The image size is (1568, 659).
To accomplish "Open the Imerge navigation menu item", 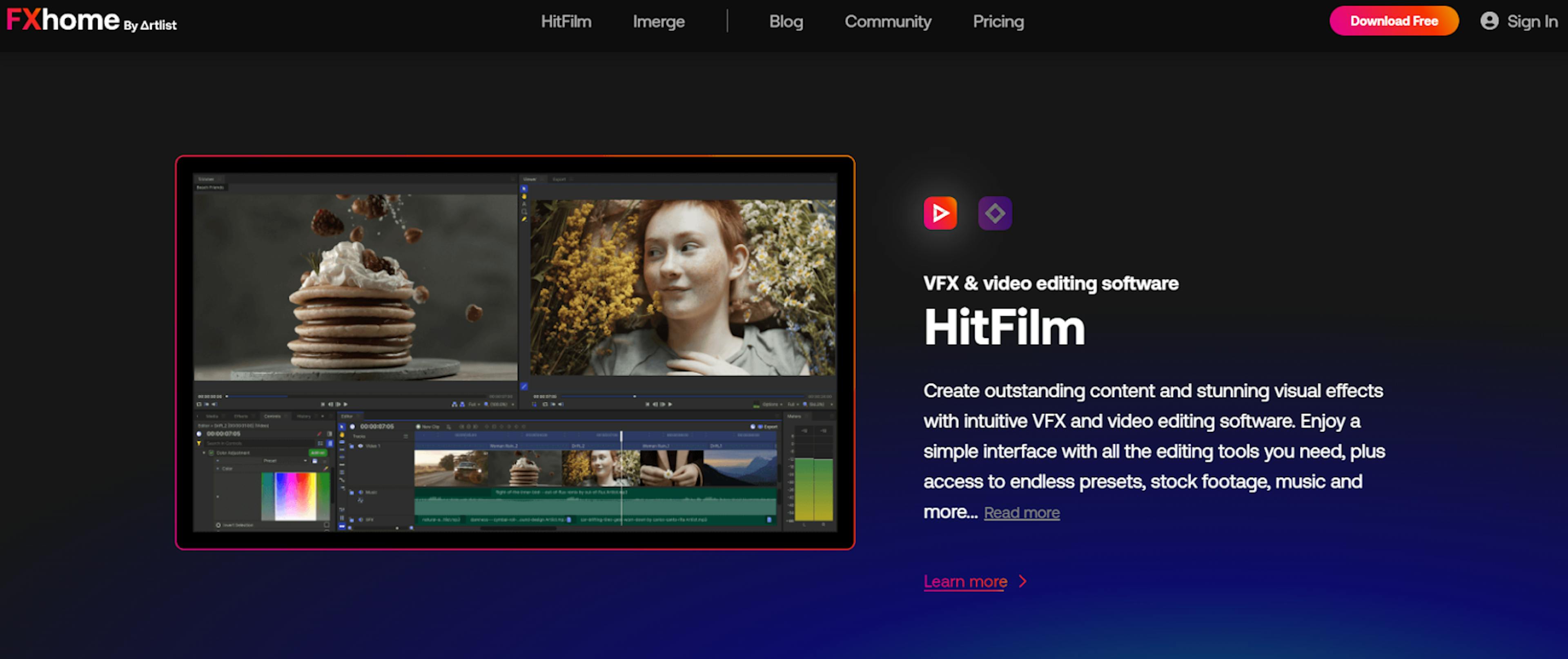I will click(x=659, y=22).
